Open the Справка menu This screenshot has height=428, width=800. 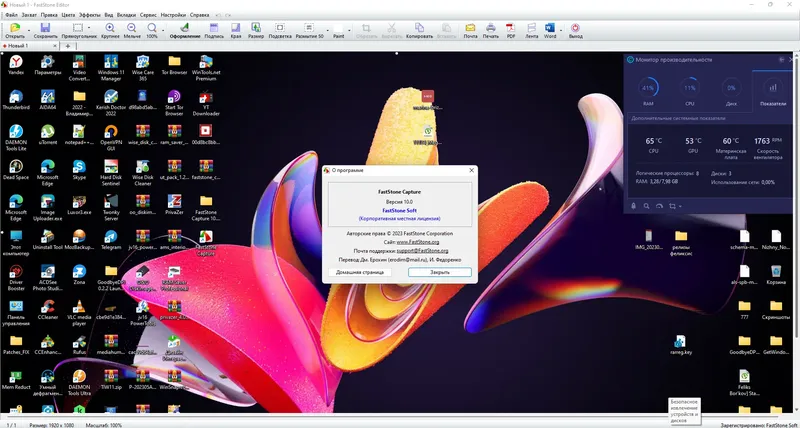click(199, 15)
